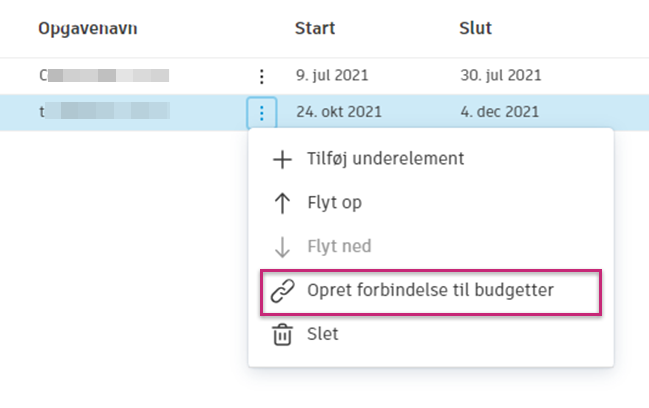Toggle the three-dot menu on the highlighted row
Screen dimensions: 649x408
coord(261,112)
